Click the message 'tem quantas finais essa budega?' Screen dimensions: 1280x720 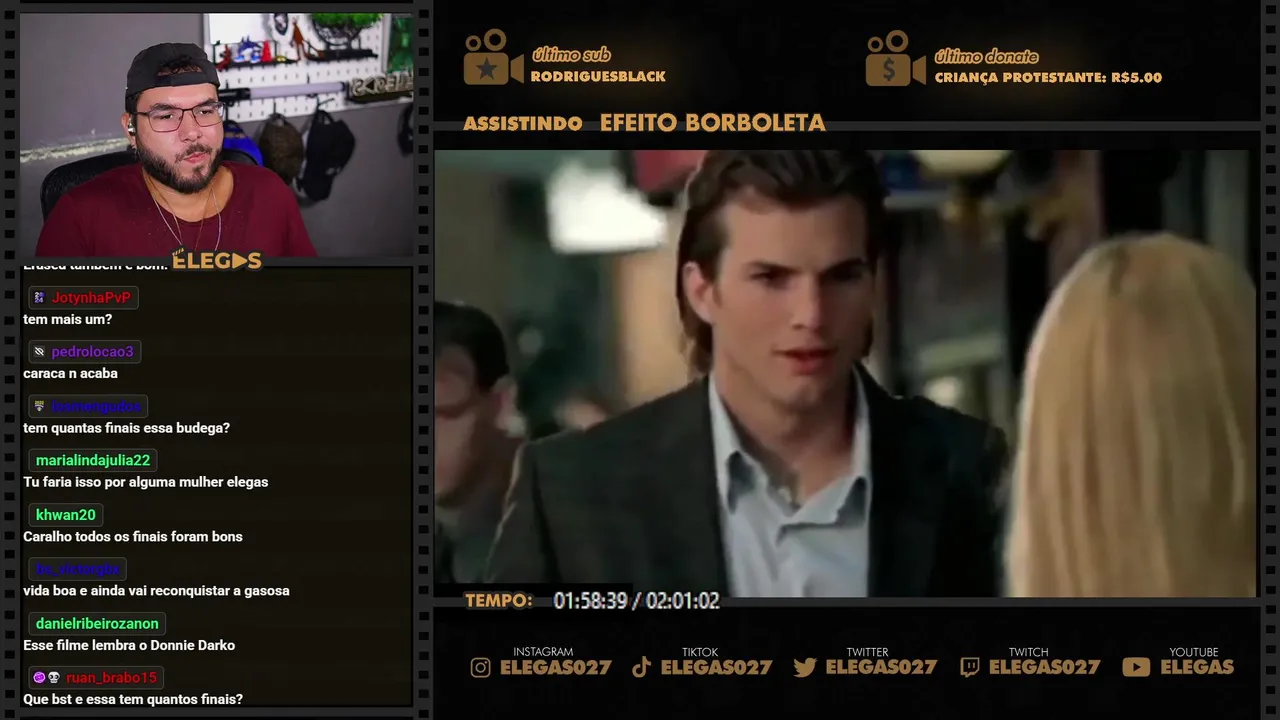pos(127,428)
